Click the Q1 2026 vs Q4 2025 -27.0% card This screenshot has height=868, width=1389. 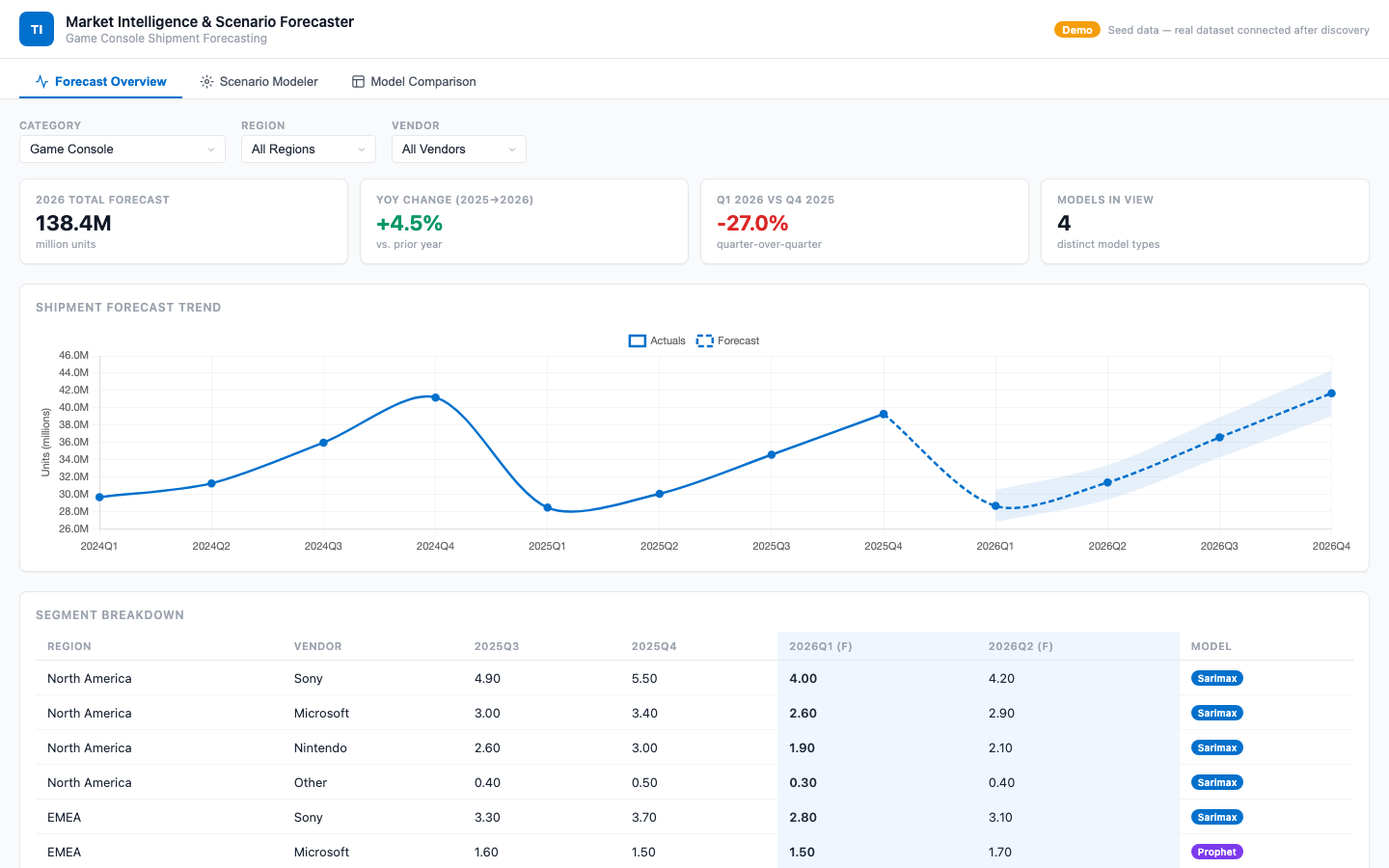864,221
